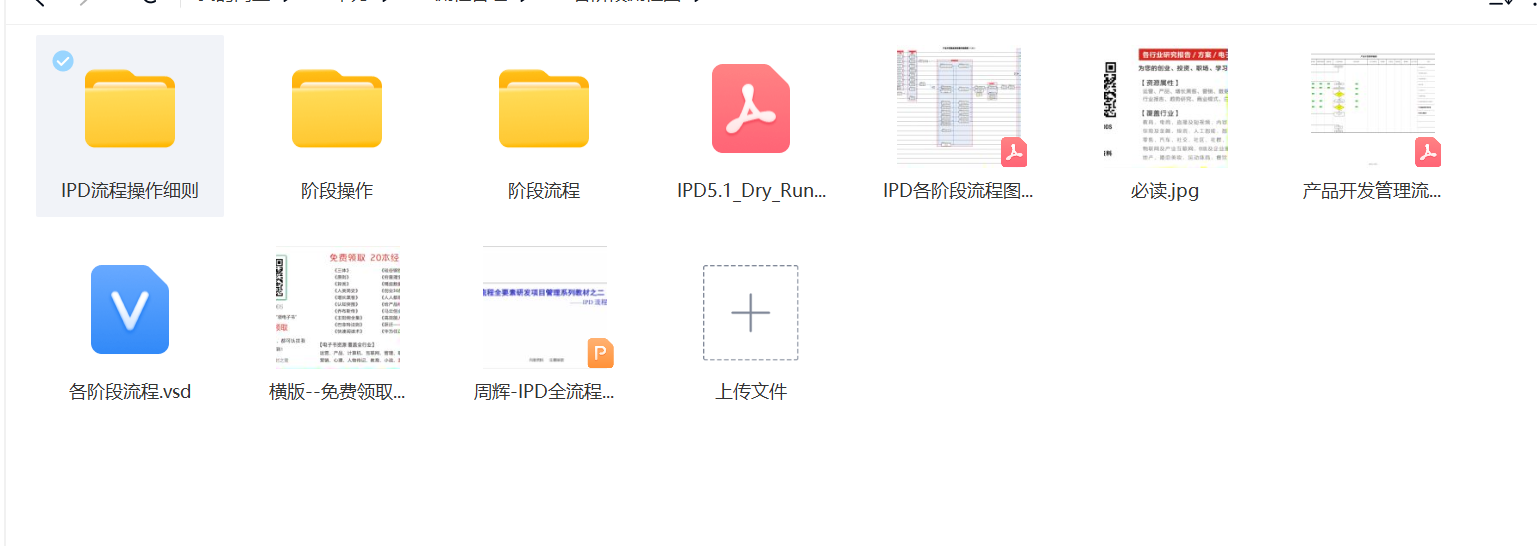Click PDF badge on 产品开发管理流 thumbnail
The width and height of the screenshot is (1537, 546).
(1428, 153)
